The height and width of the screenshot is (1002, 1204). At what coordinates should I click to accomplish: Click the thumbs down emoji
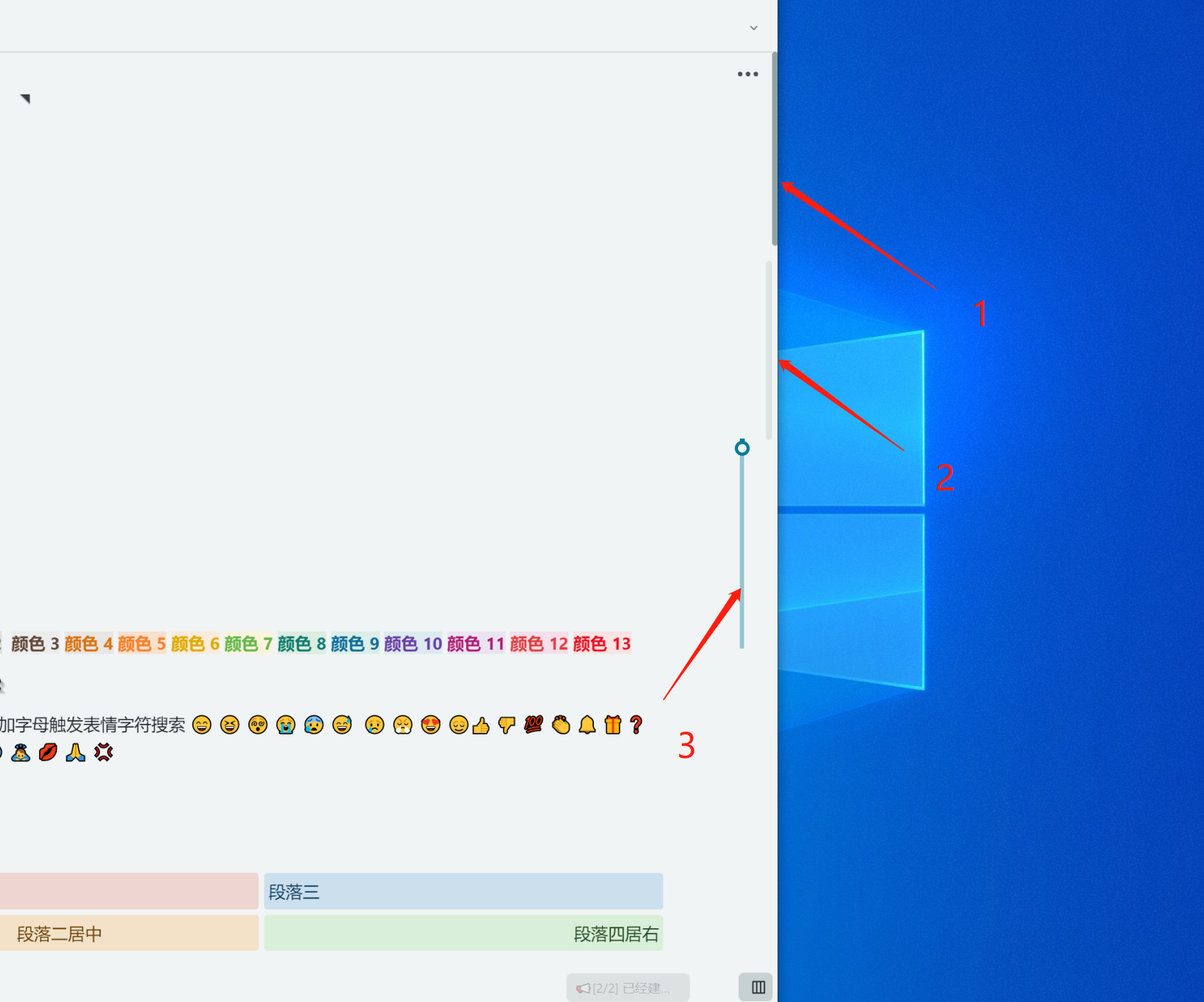507,725
